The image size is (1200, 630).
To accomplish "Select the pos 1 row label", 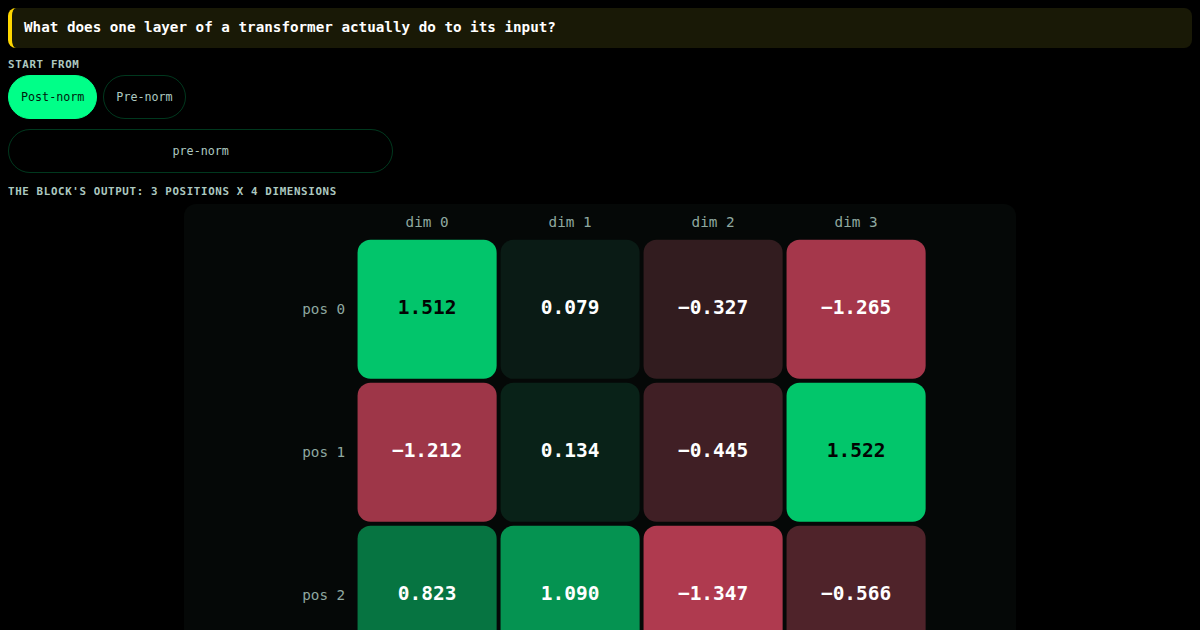I will 324,452.
